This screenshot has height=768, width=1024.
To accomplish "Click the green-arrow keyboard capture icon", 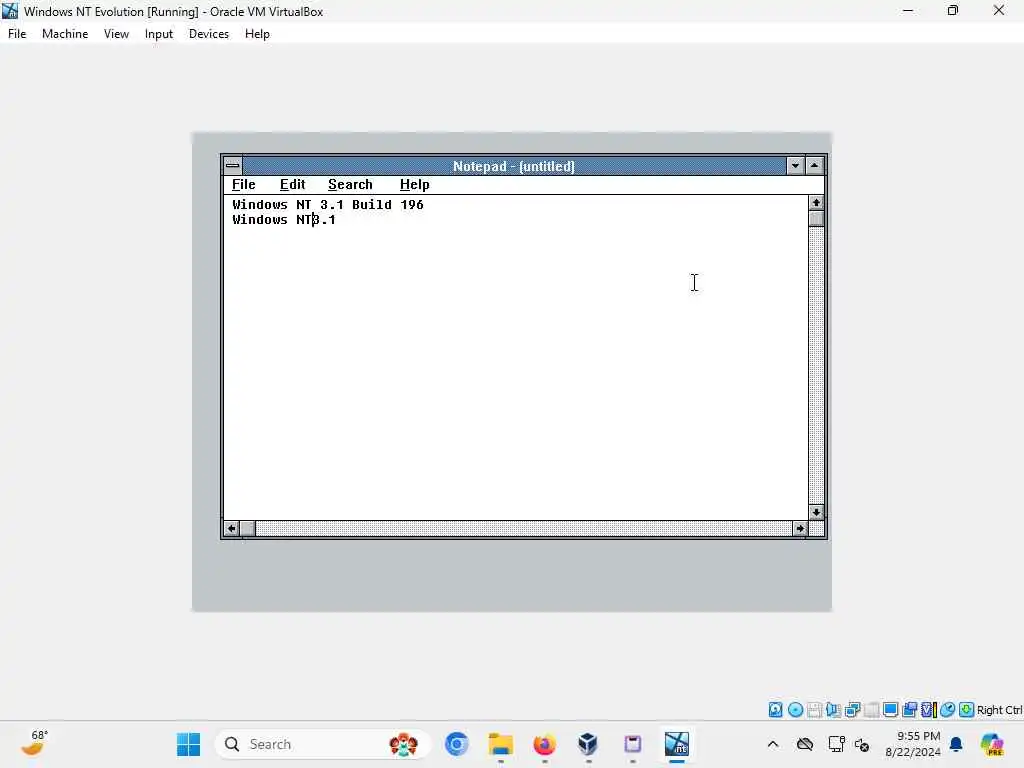I will click(x=967, y=710).
